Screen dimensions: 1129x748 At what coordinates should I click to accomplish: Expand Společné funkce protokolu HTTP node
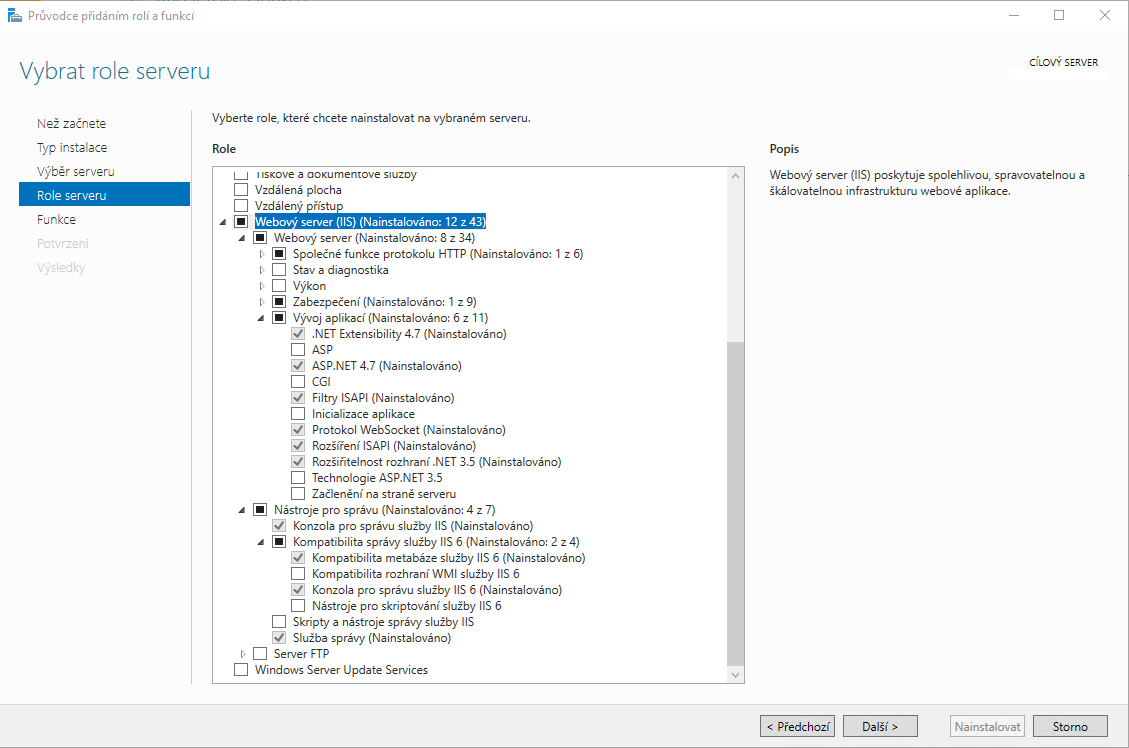261,254
